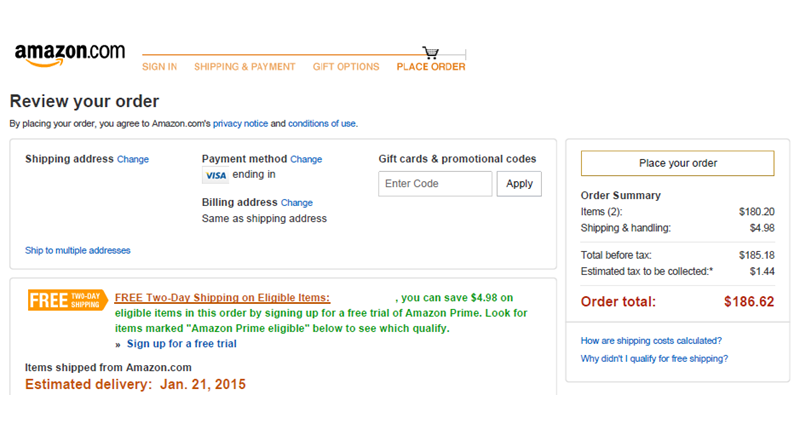Click the Enter Code promo field
The width and height of the screenshot is (800, 428).
click(x=435, y=184)
